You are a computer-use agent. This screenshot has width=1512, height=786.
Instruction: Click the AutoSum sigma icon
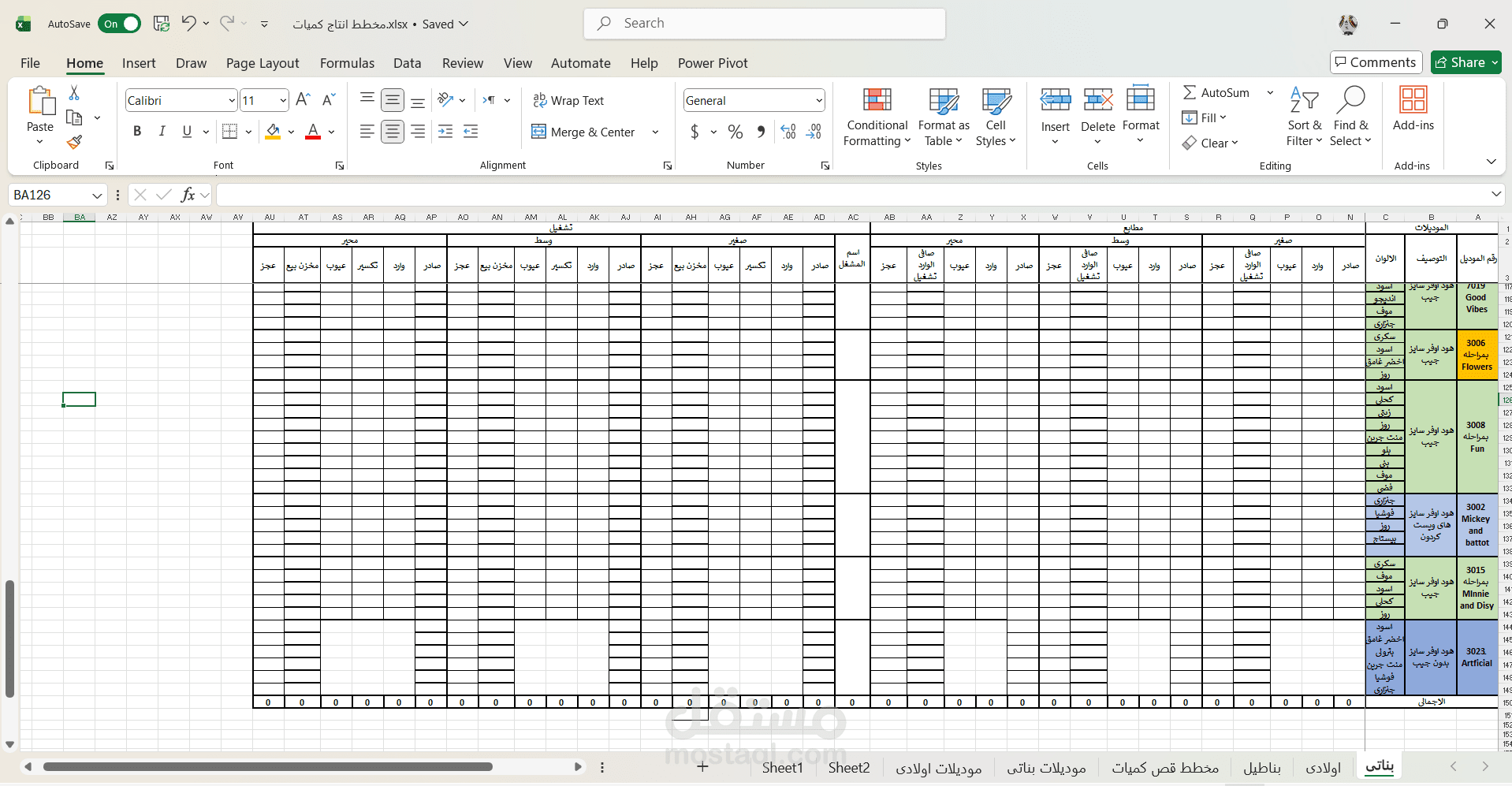1190,93
